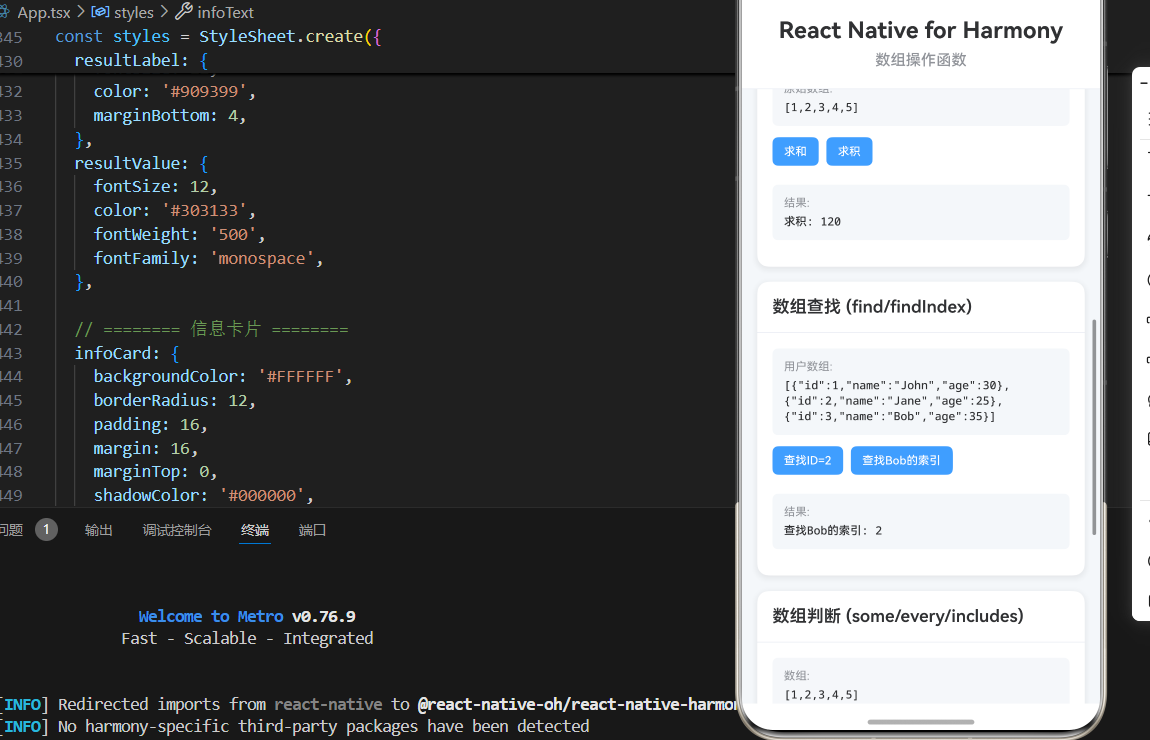The image size is (1150, 740).
Task: Click the 'infoCard: {' code line
Action: tap(127, 353)
